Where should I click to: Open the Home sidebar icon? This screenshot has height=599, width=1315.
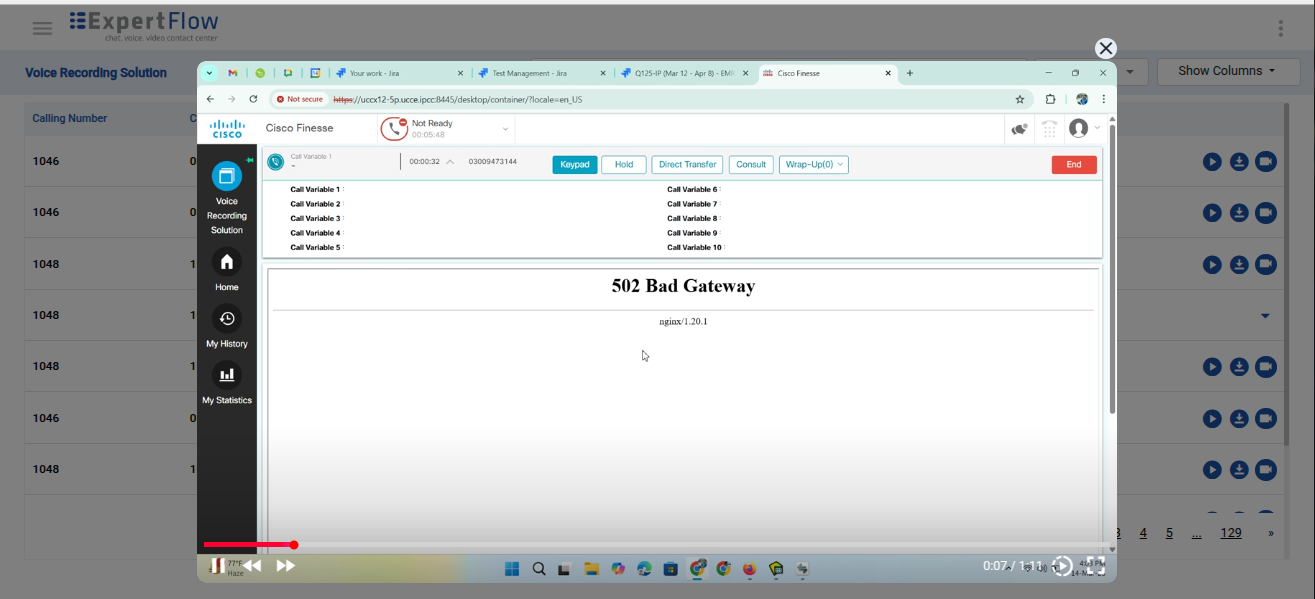[x=227, y=261]
